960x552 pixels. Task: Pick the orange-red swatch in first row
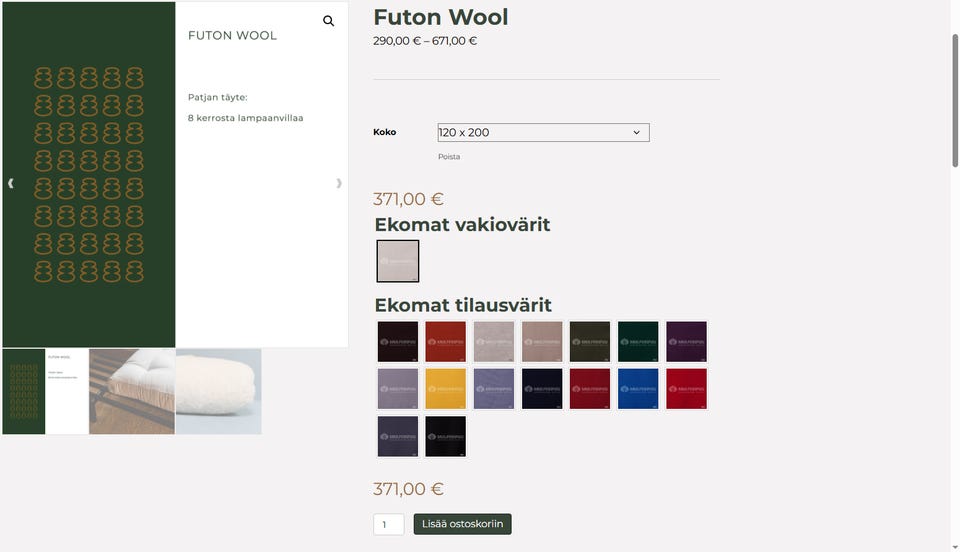coord(446,341)
